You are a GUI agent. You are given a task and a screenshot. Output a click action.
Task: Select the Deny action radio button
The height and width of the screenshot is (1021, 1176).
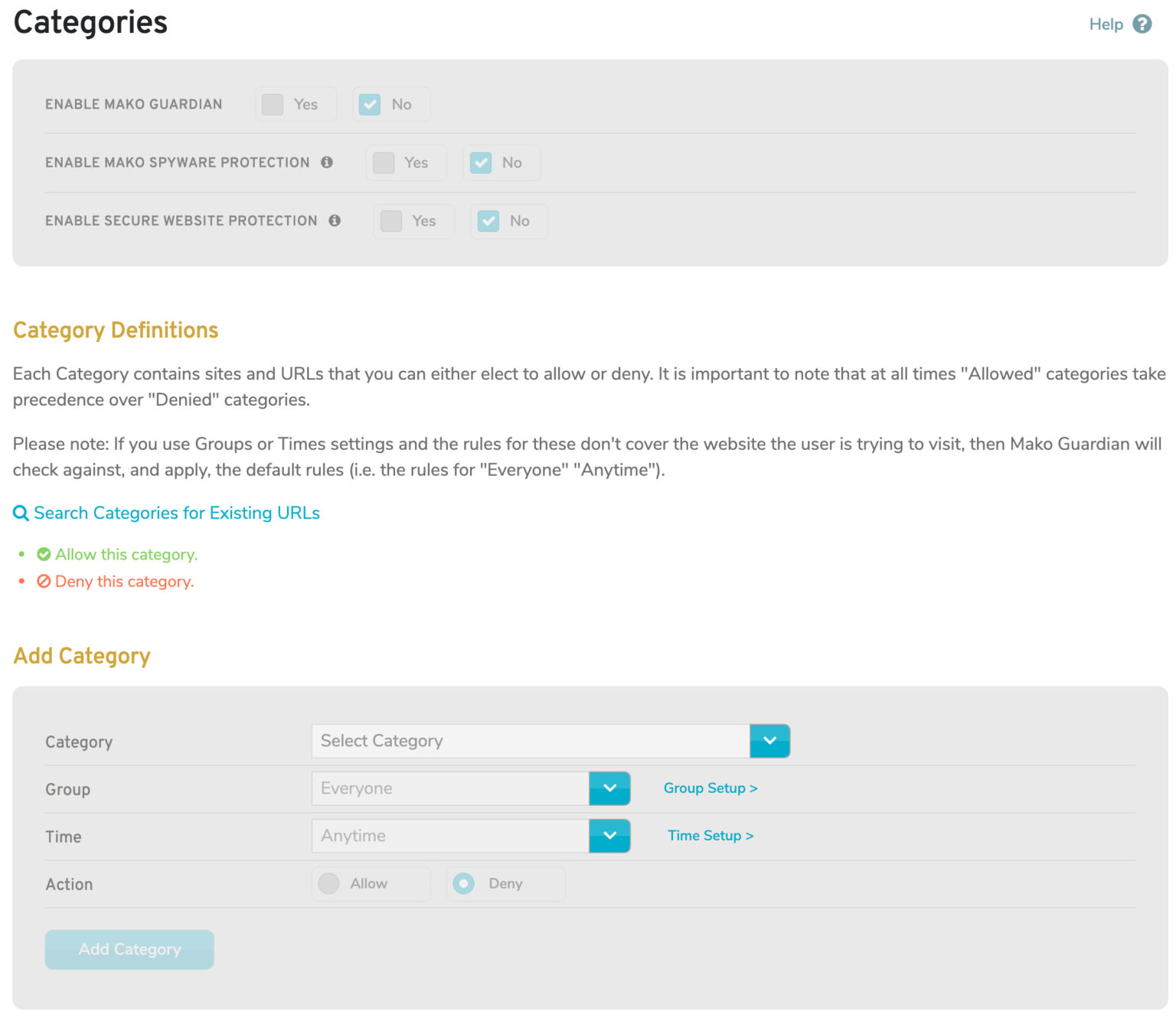464,883
